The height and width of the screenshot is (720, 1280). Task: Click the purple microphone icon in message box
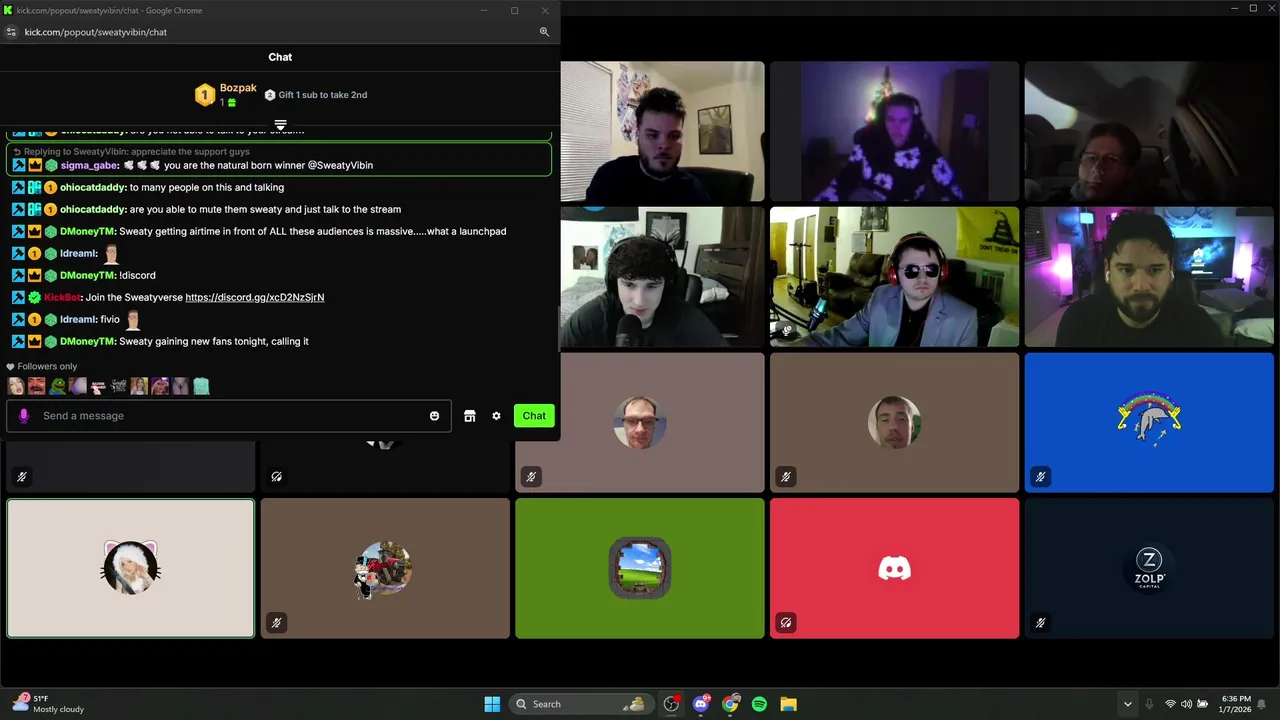coord(24,416)
